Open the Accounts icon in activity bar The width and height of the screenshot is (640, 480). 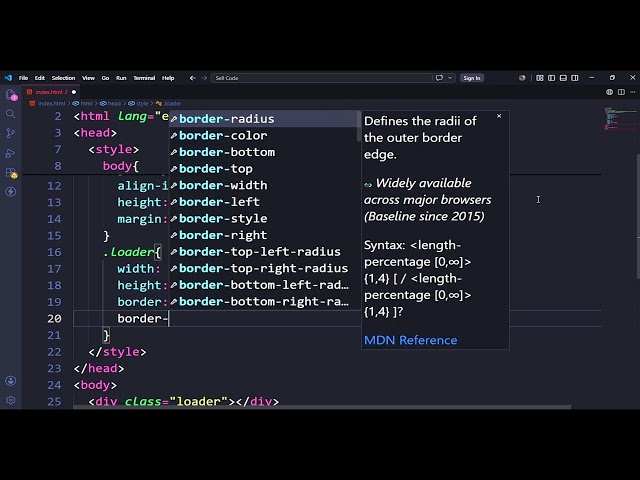click(11, 381)
